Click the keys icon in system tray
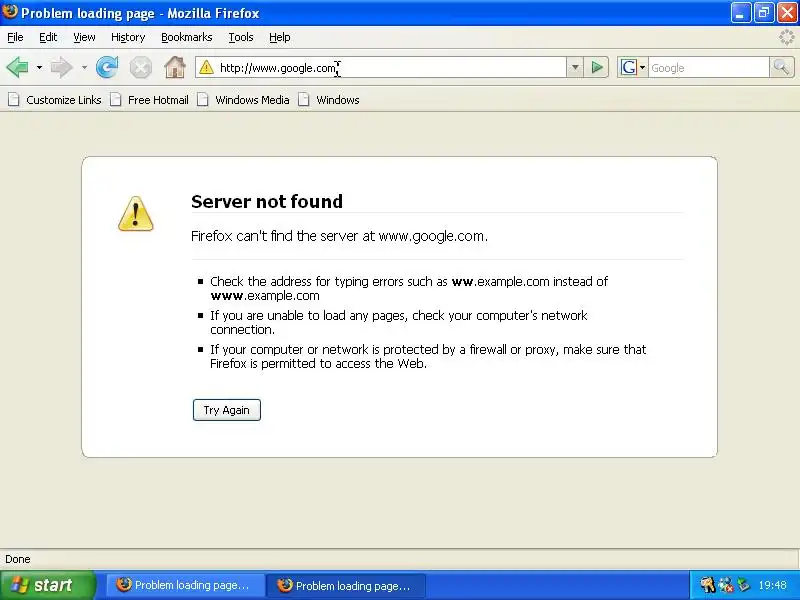800x600 pixels. 707,585
